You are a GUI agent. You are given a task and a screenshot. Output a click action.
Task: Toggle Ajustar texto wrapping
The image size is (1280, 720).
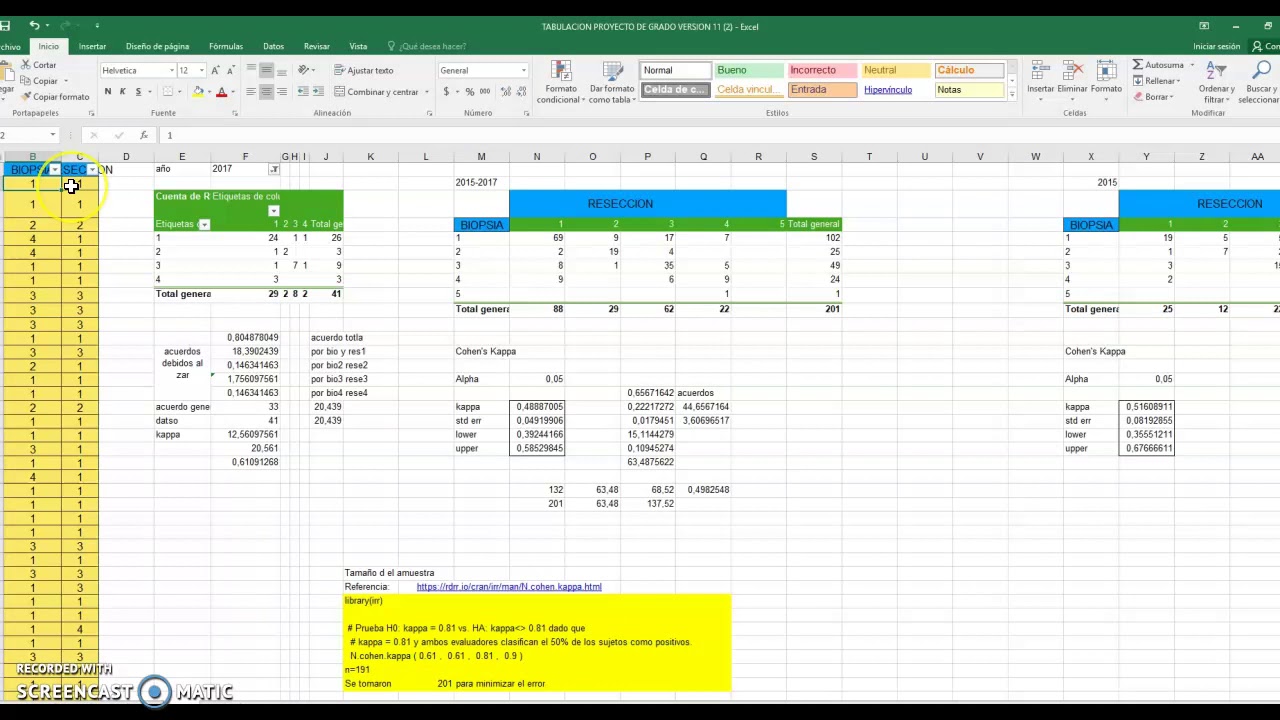(364, 70)
